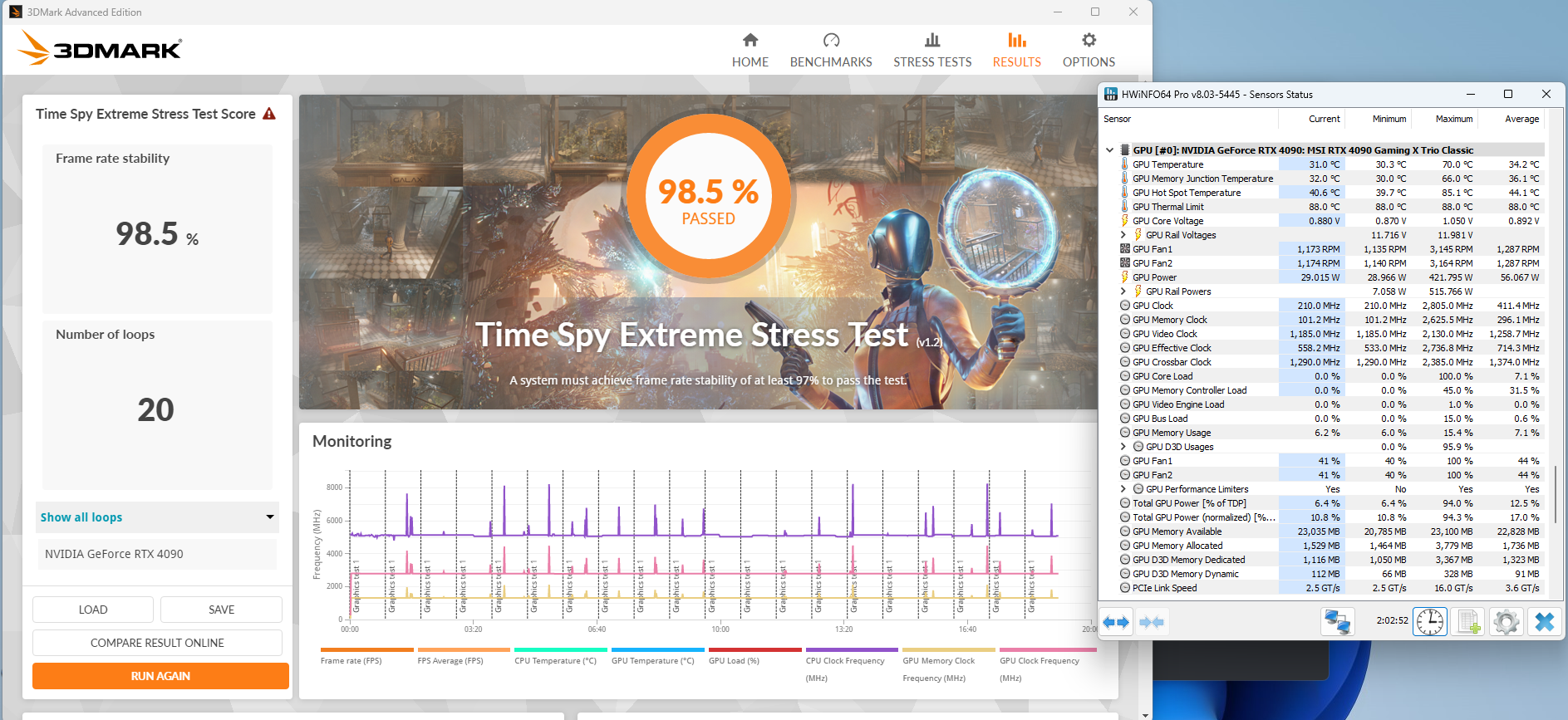The width and height of the screenshot is (1568, 720).
Task: Click the 3DMark logo
Action: click(x=101, y=48)
